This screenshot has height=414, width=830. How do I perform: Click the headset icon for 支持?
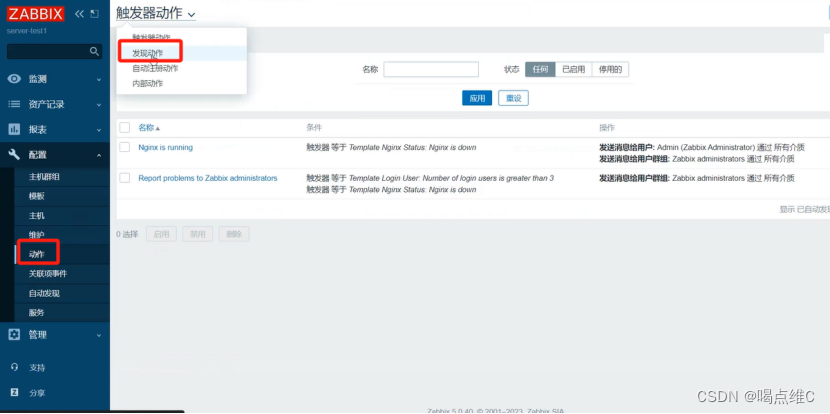coord(15,367)
